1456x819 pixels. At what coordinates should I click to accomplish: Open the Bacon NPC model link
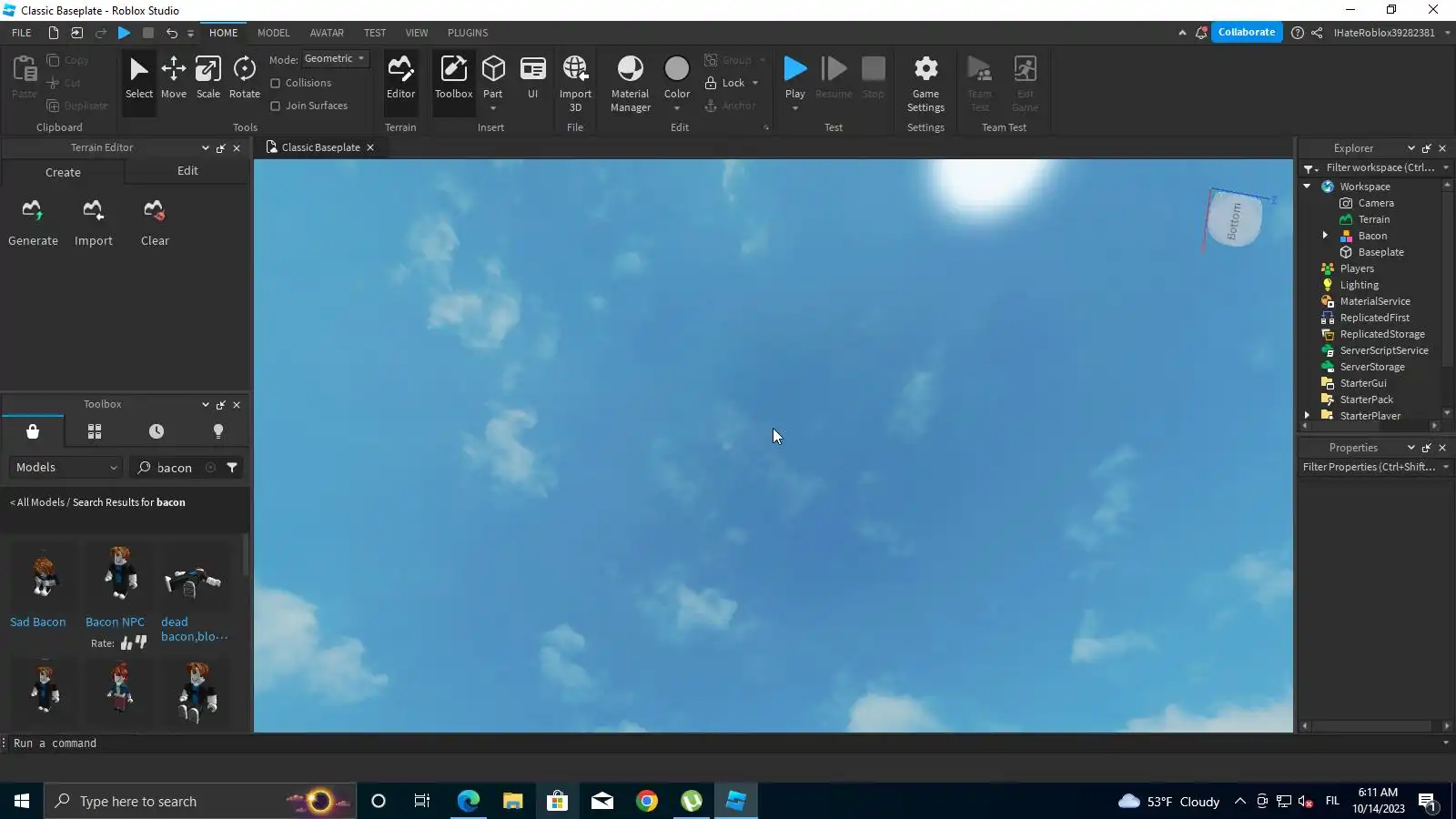pyautogui.click(x=115, y=622)
